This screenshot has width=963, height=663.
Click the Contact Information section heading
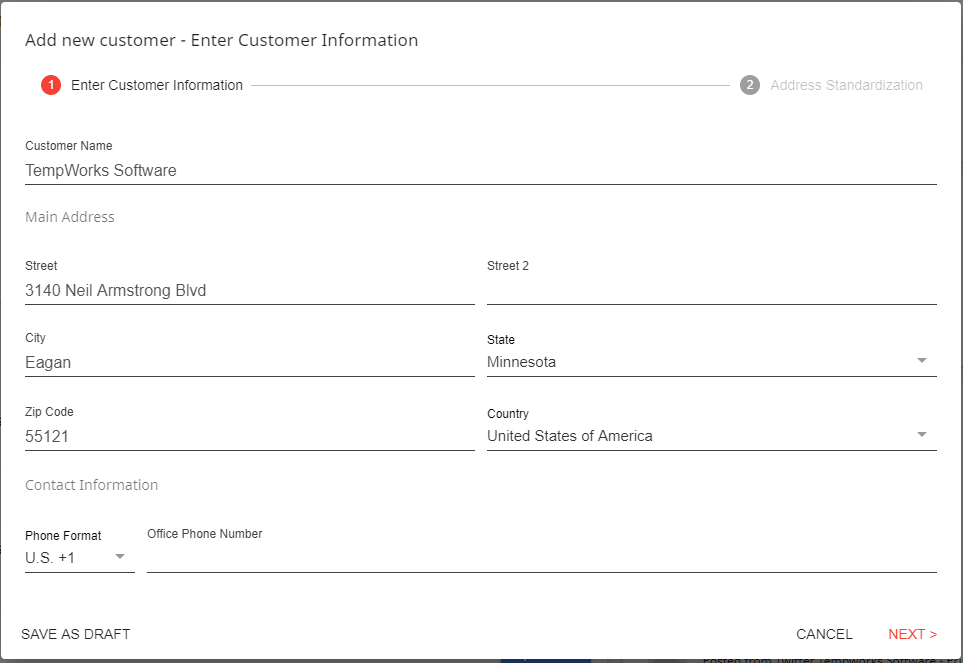point(92,485)
